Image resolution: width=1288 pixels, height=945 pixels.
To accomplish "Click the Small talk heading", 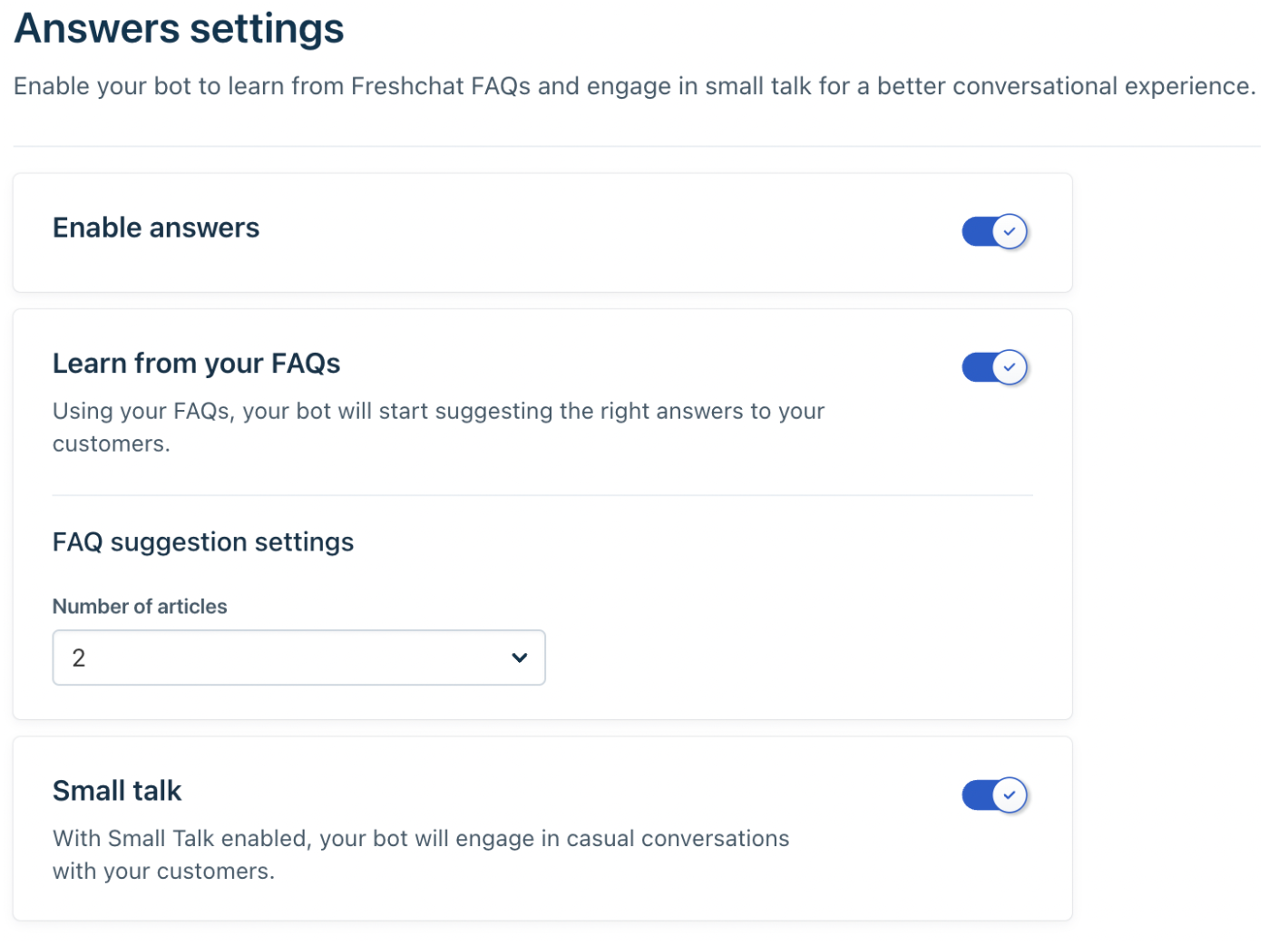I will coord(117,791).
